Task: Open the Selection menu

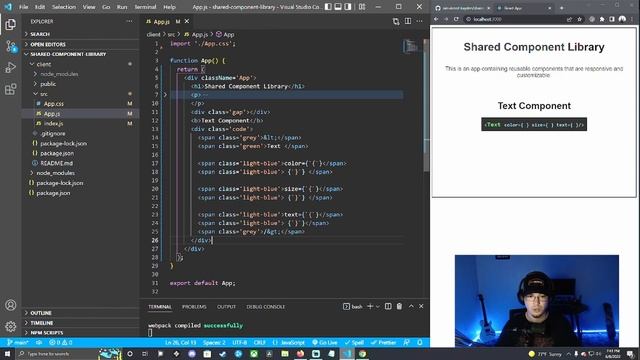Action: point(64,7)
